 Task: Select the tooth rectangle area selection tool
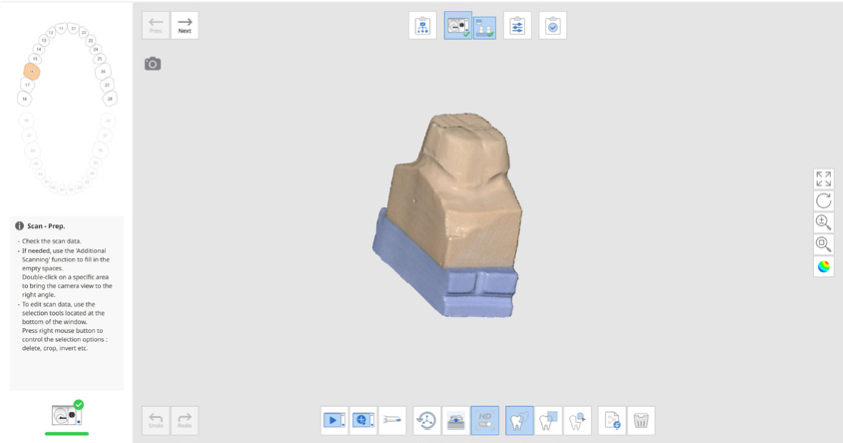[x=548, y=420]
